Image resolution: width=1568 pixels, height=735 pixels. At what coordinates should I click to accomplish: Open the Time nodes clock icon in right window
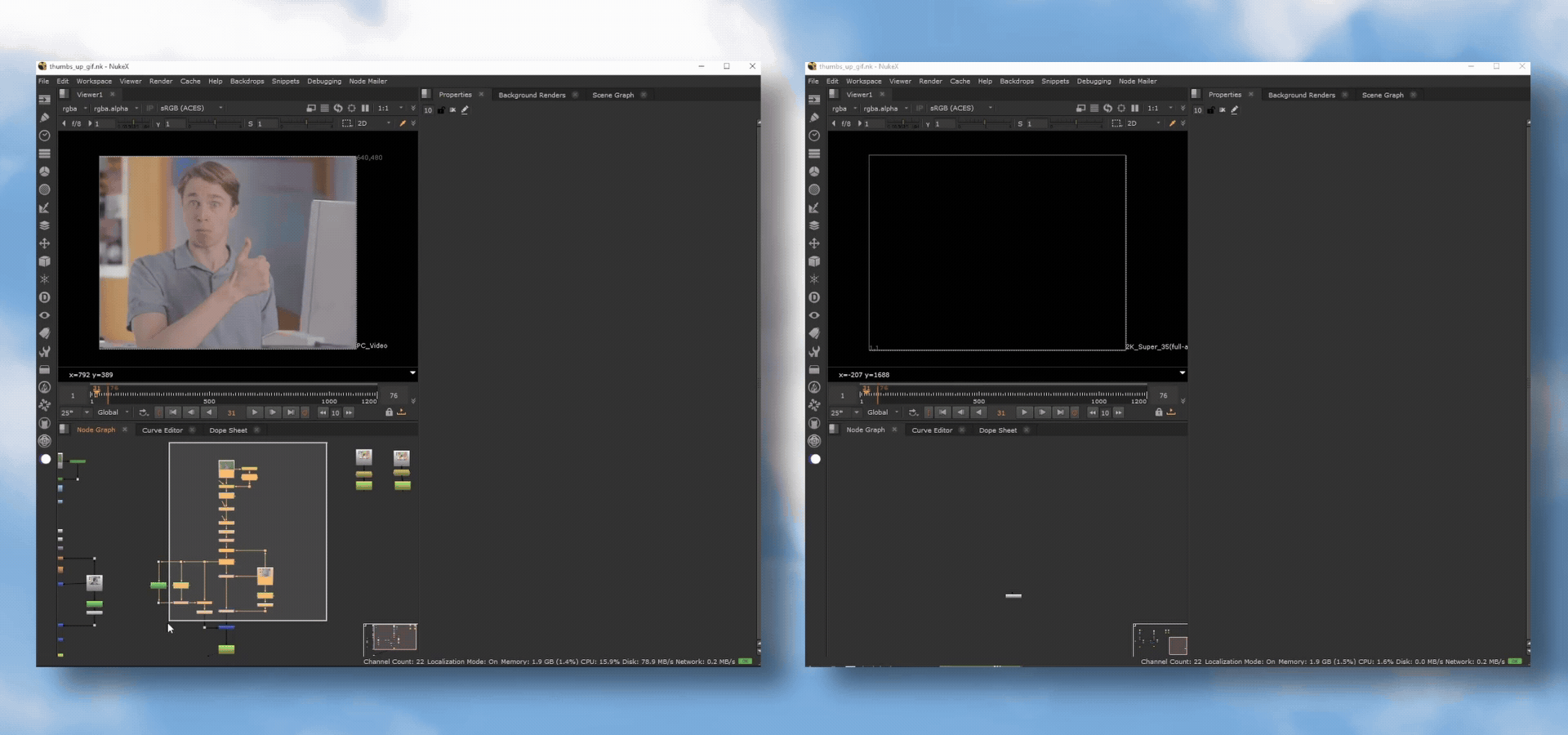[814, 136]
